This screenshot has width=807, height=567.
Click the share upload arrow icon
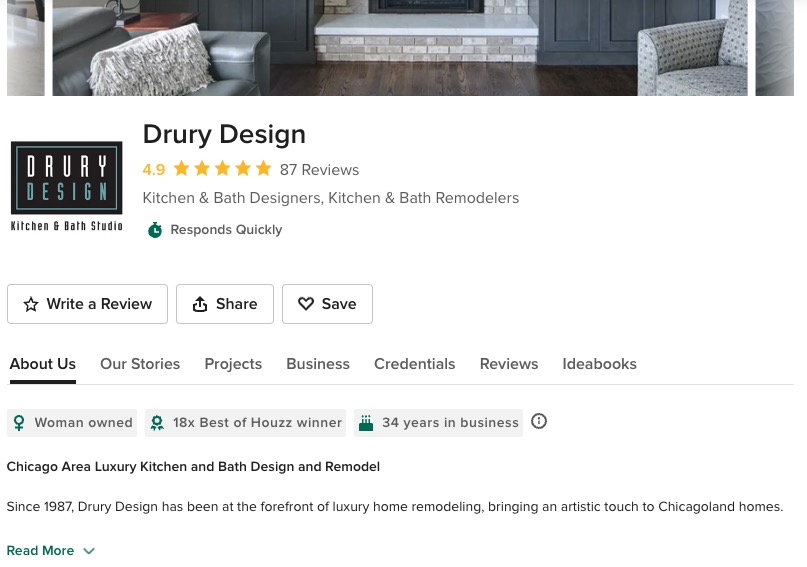[200, 304]
